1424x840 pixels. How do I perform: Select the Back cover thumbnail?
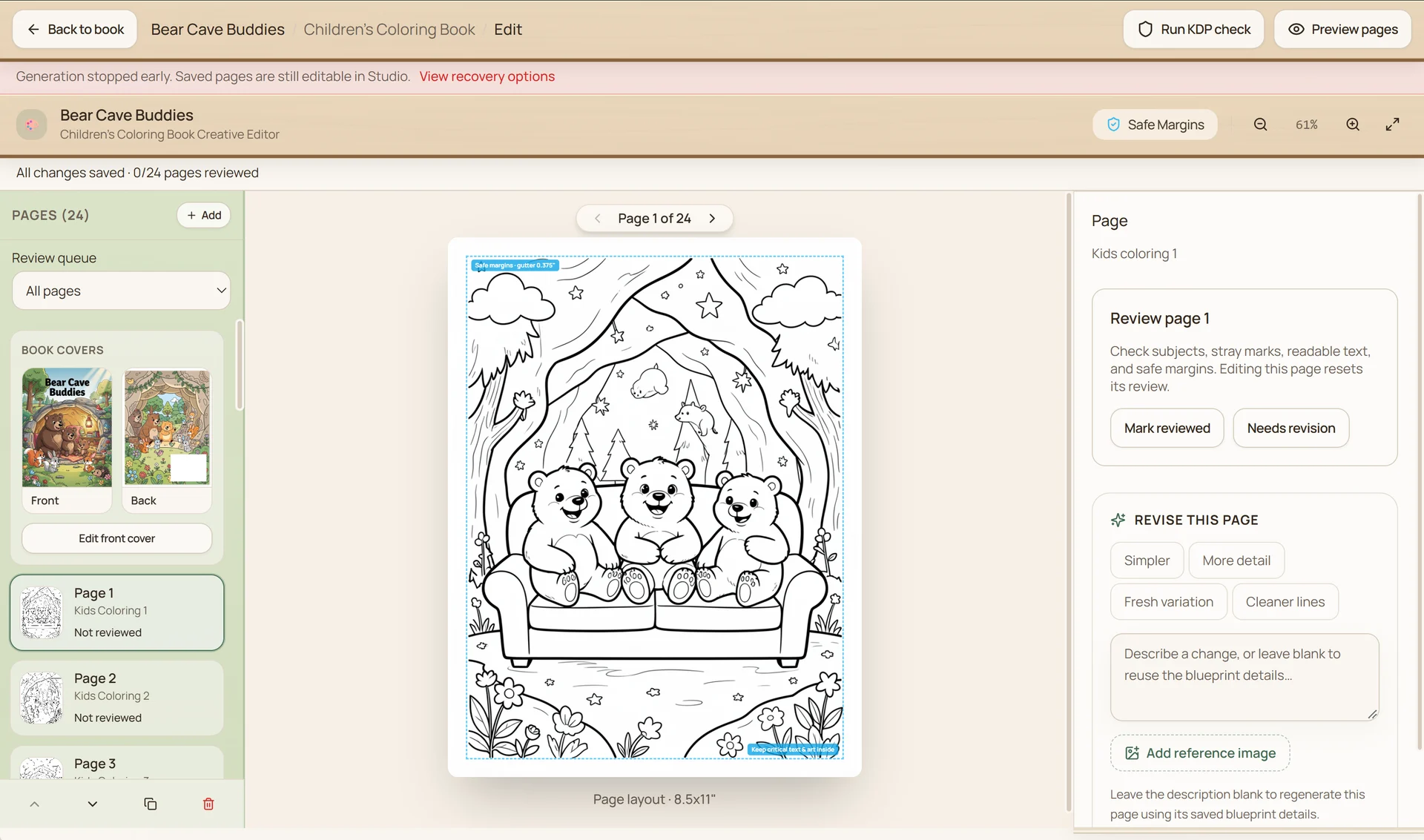pos(167,440)
